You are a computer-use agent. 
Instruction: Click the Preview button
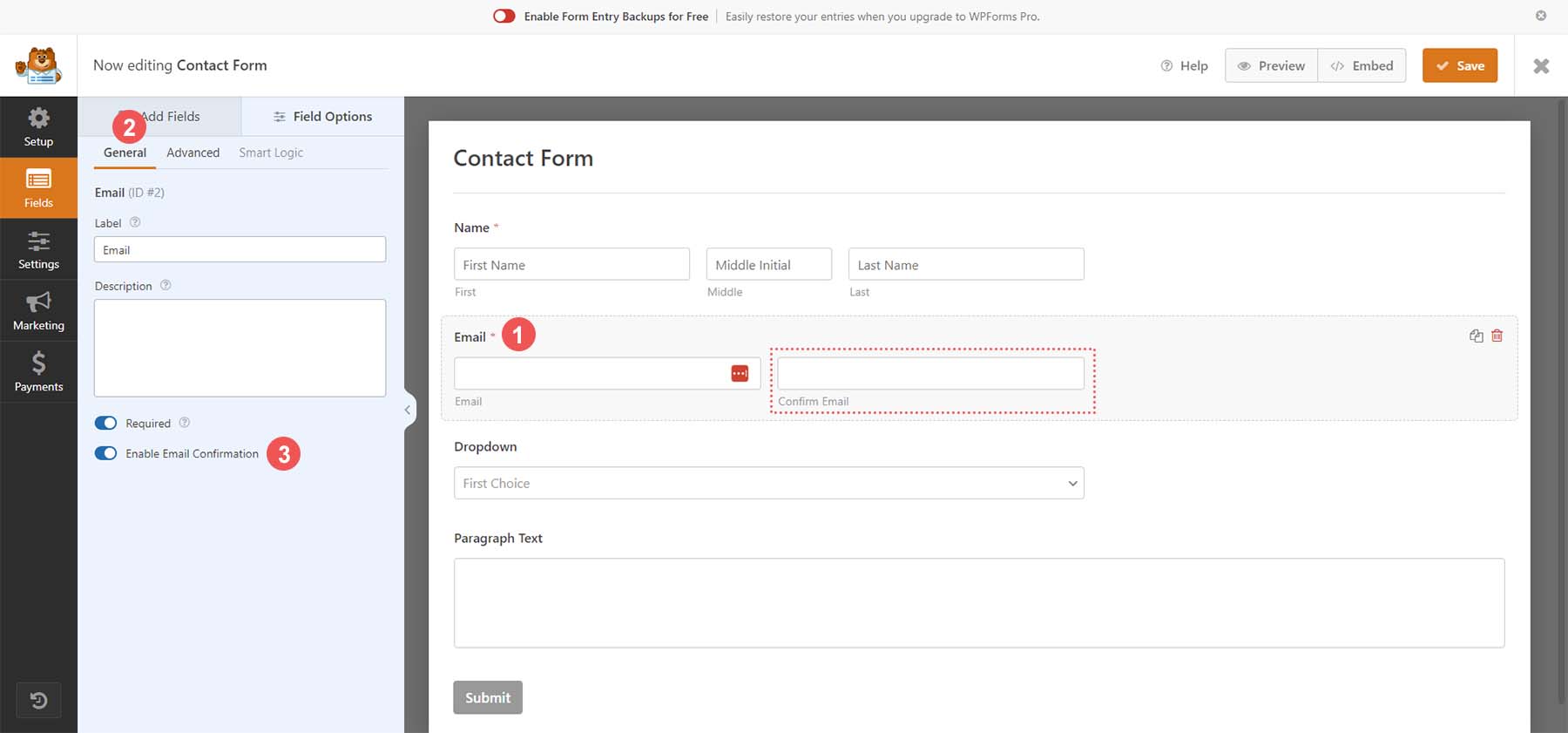1271,65
